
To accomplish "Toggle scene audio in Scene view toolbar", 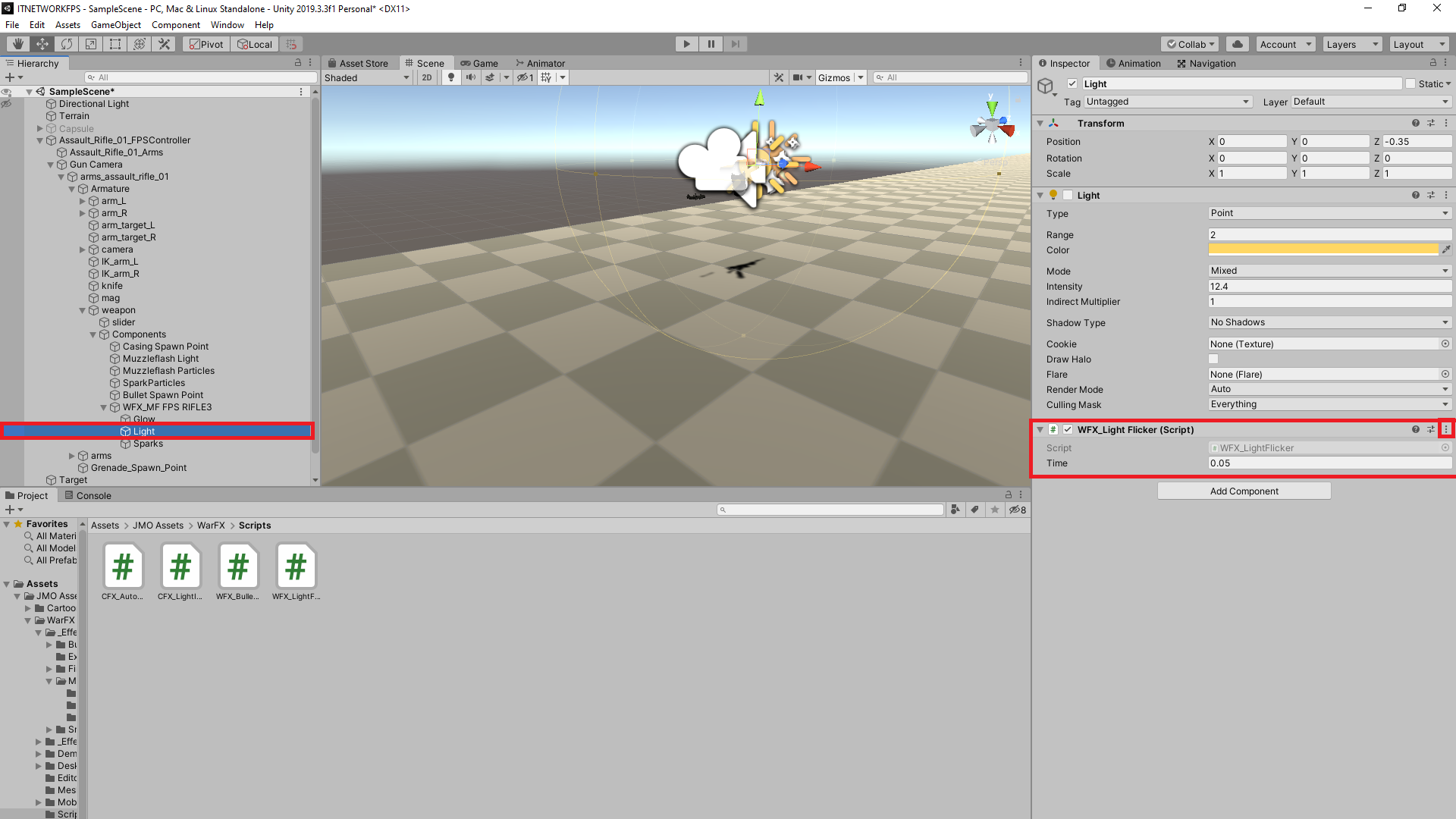I will coord(470,77).
